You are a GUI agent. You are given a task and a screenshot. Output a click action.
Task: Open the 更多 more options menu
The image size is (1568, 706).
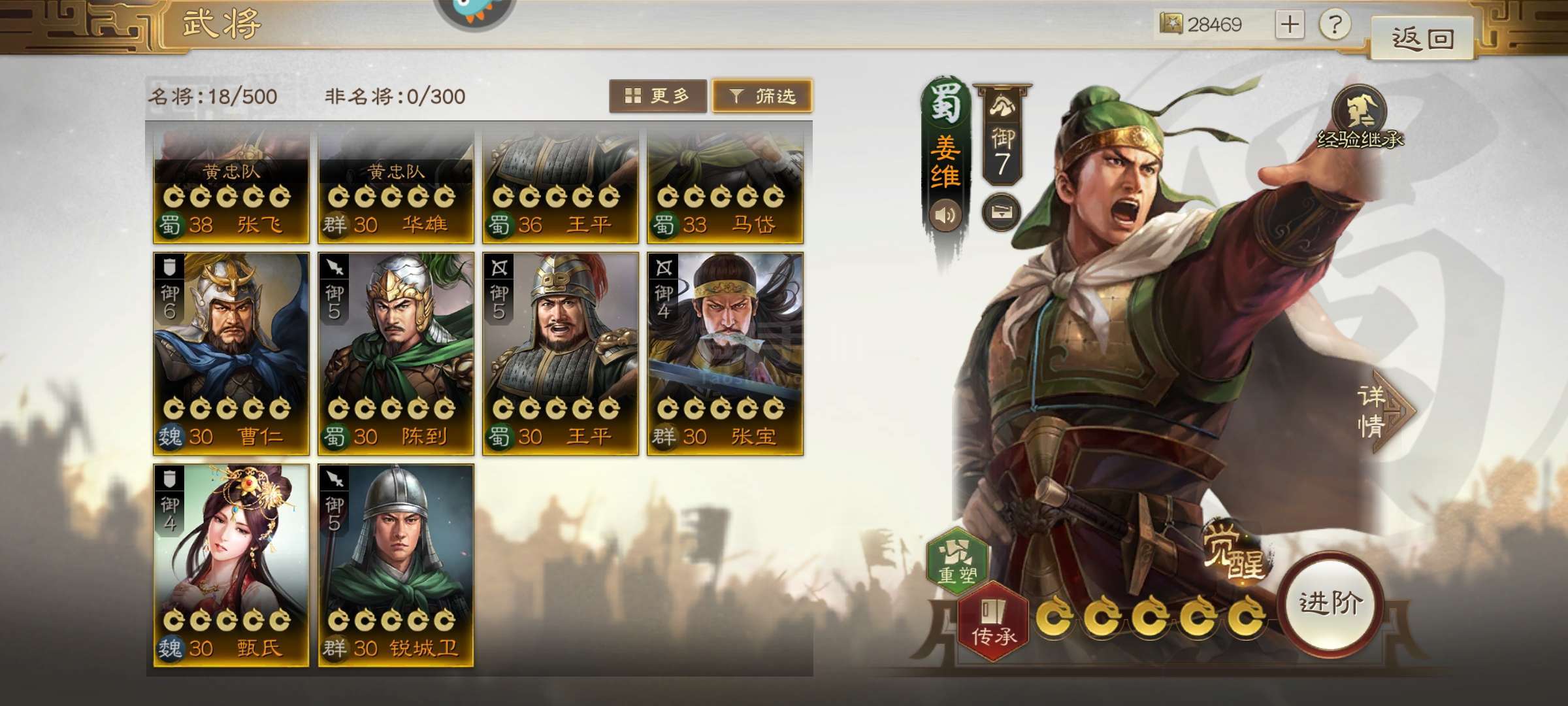click(x=658, y=96)
